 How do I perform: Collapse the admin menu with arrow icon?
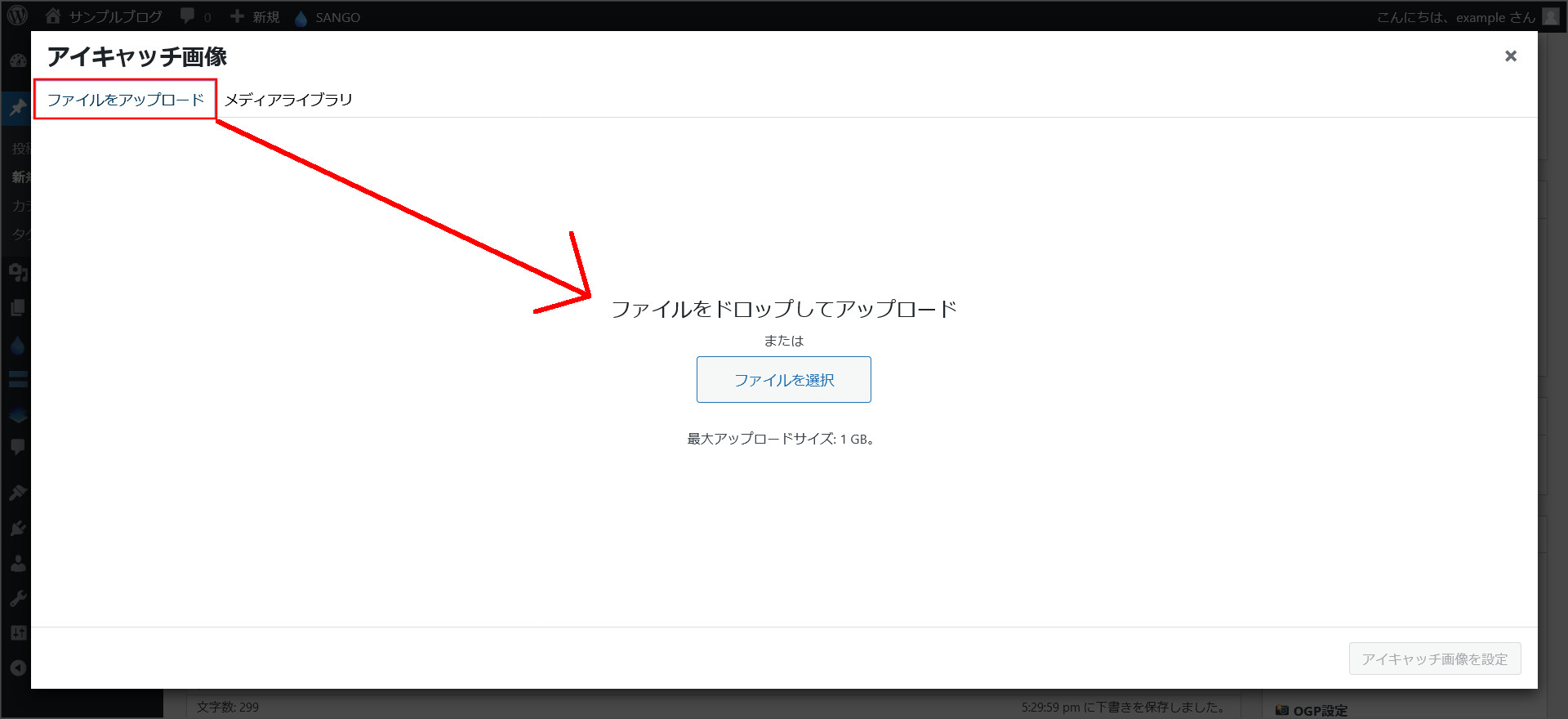pyautogui.click(x=17, y=668)
